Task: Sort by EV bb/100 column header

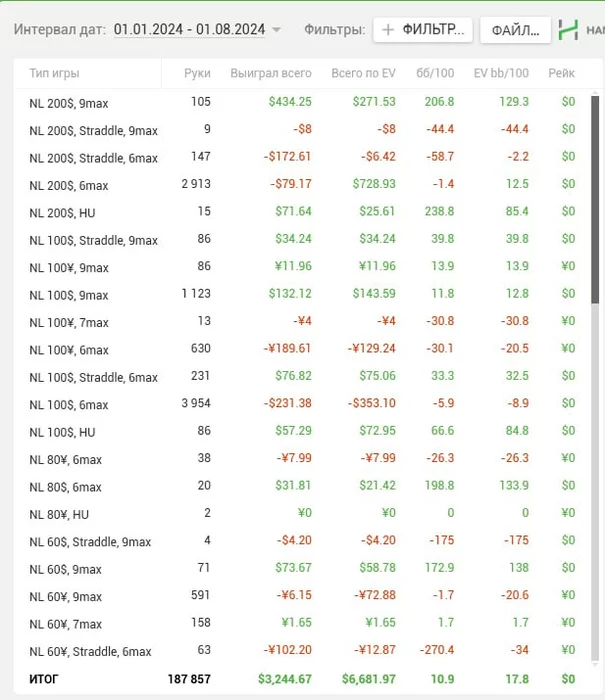Action: [x=500, y=74]
